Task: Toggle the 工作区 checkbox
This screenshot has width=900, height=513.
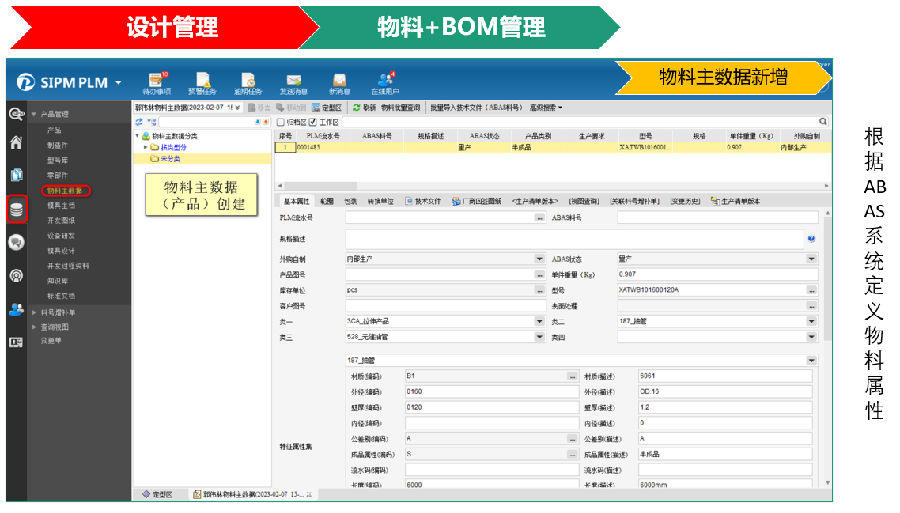Action: (x=313, y=121)
